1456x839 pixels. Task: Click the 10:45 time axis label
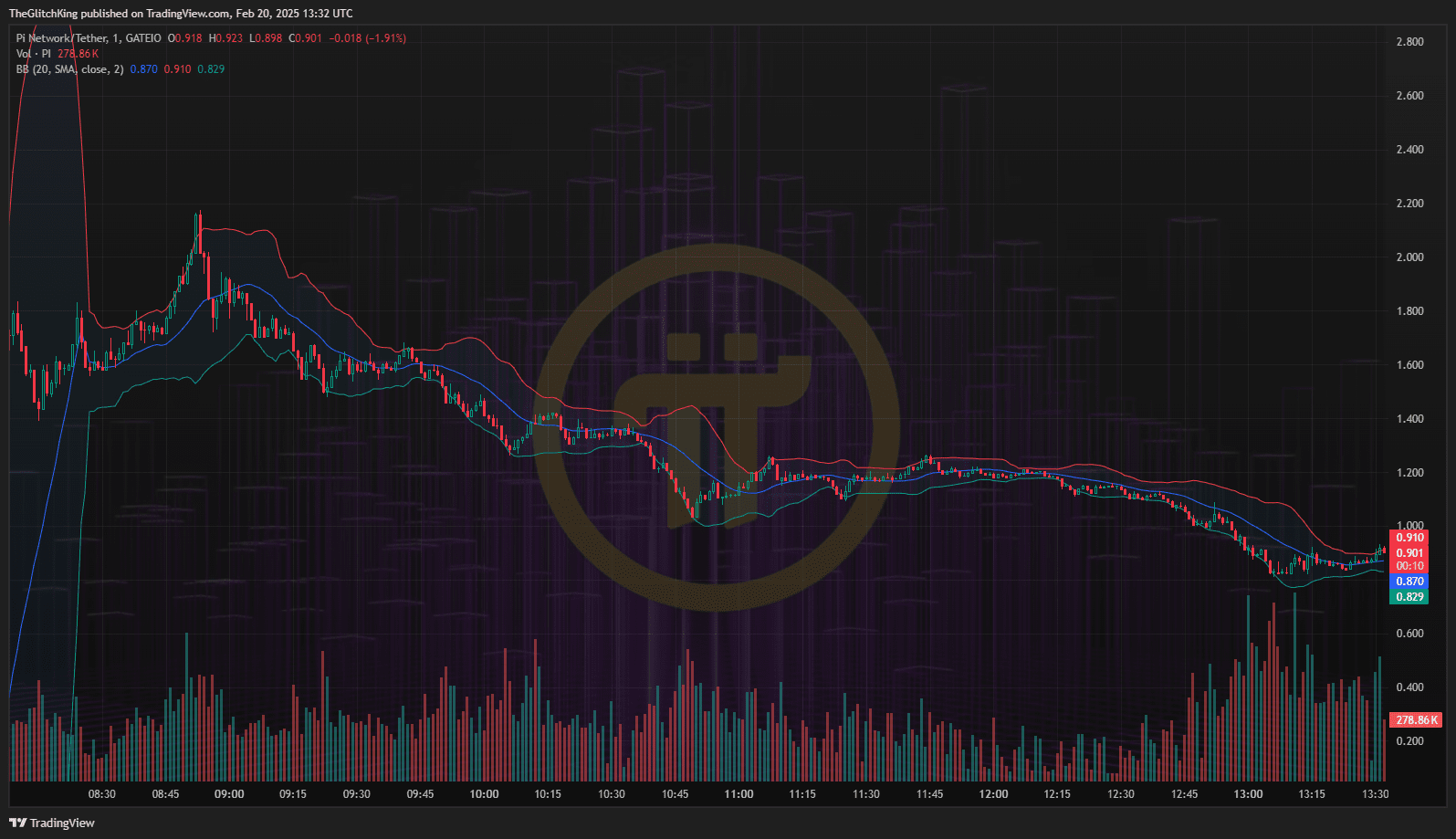676,794
